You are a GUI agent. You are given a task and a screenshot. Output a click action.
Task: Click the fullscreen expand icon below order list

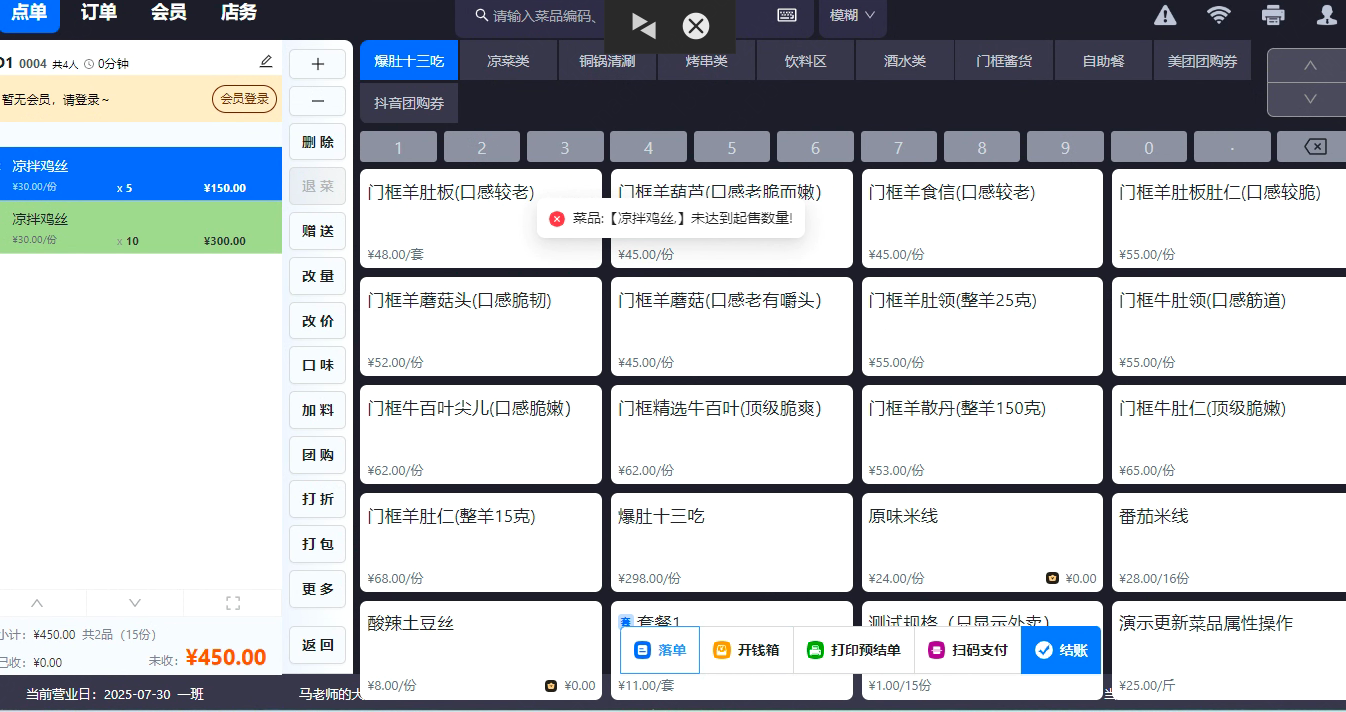pyautogui.click(x=233, y=603)
